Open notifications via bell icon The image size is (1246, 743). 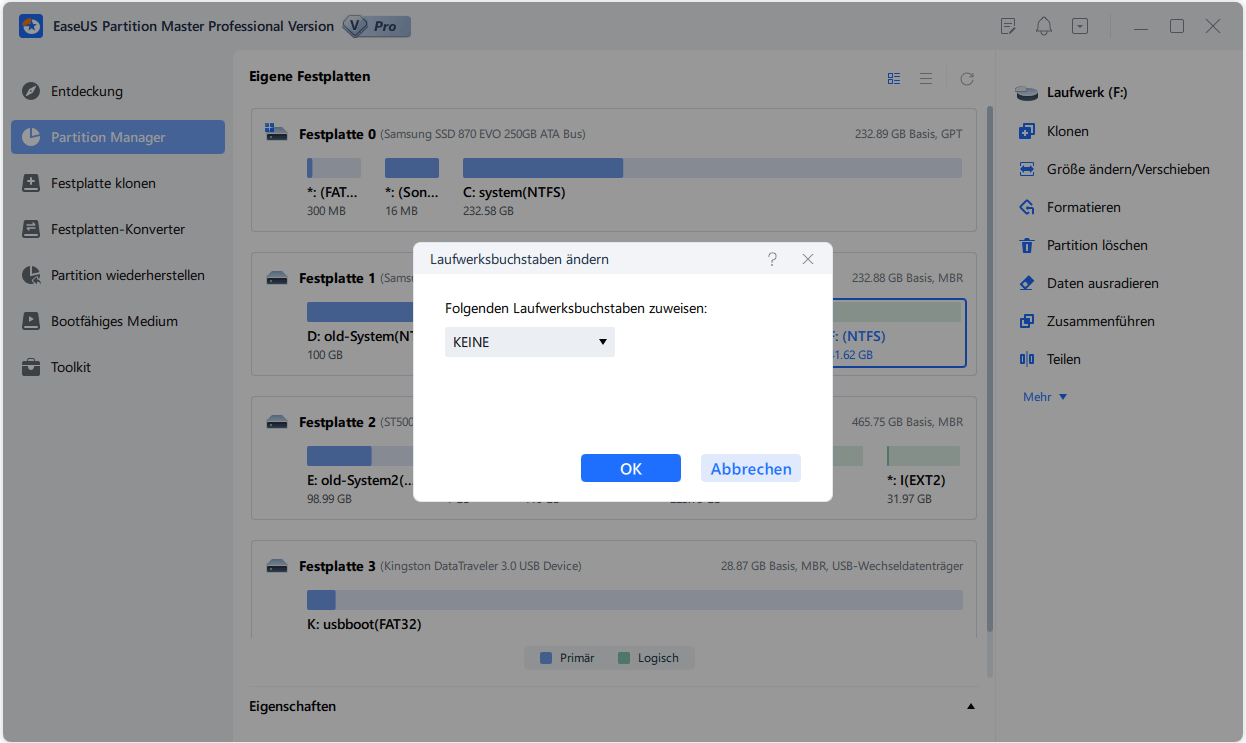pos(1043,26)
